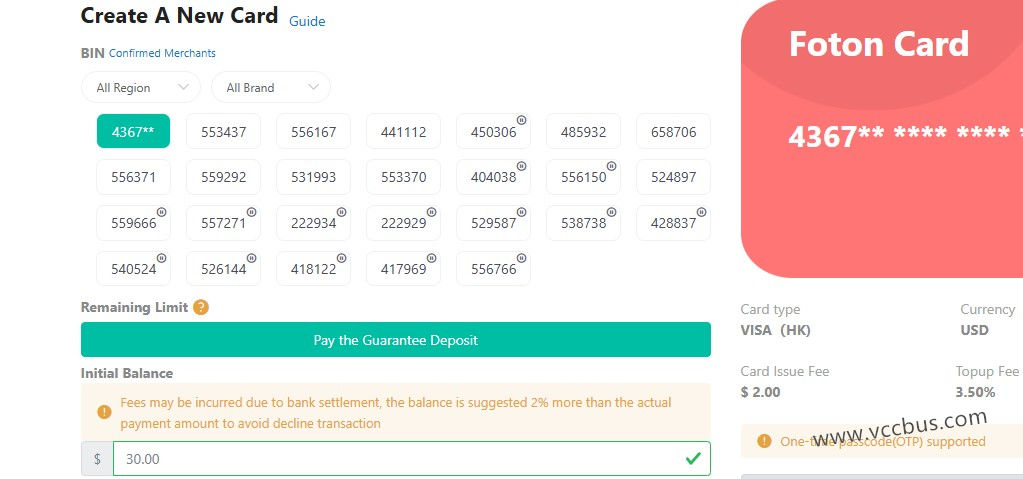Select the 4367** BIN option
Screen dimensions: 1023x479
(133, 131)
